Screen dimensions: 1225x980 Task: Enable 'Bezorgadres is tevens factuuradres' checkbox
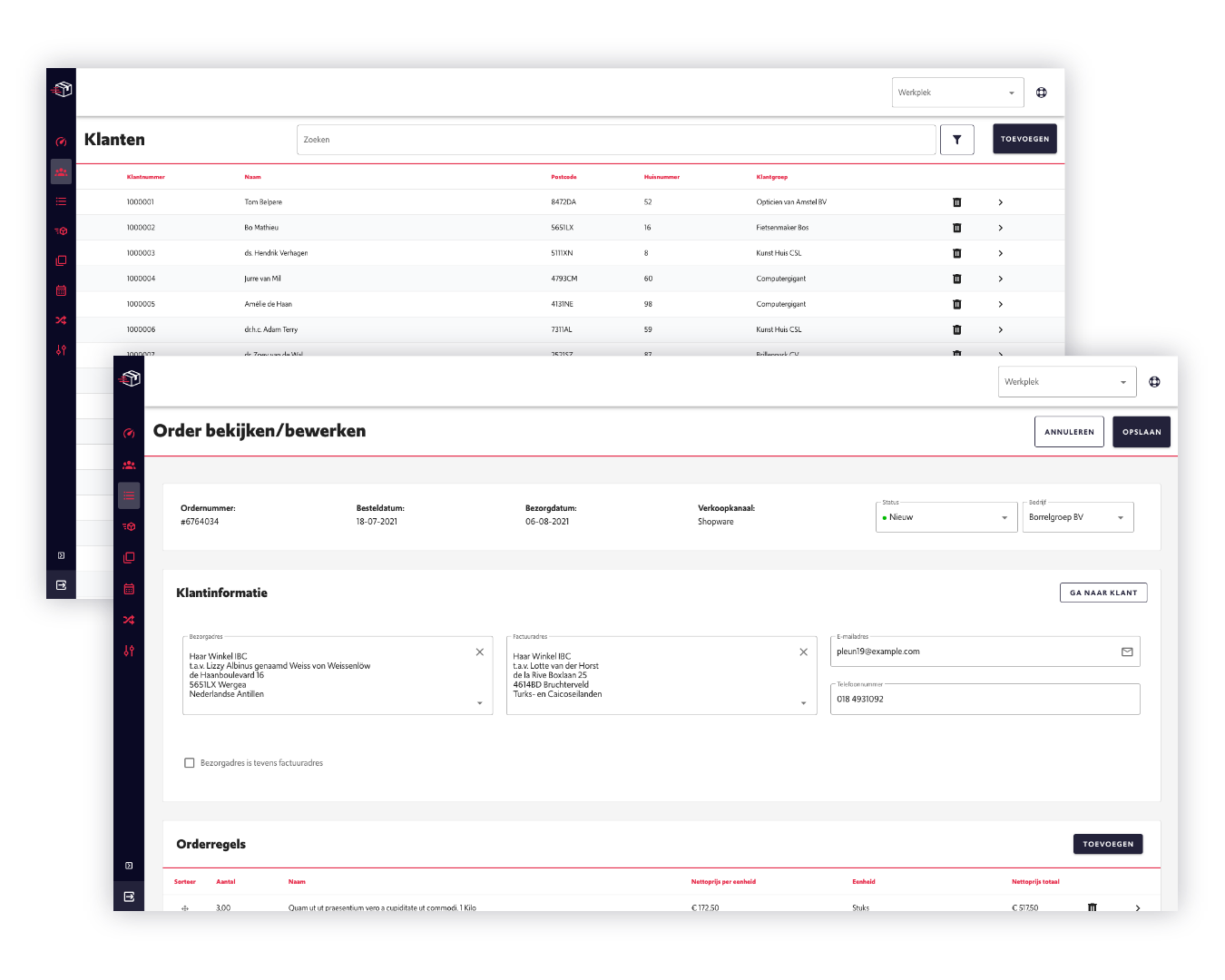pos(190,763)
